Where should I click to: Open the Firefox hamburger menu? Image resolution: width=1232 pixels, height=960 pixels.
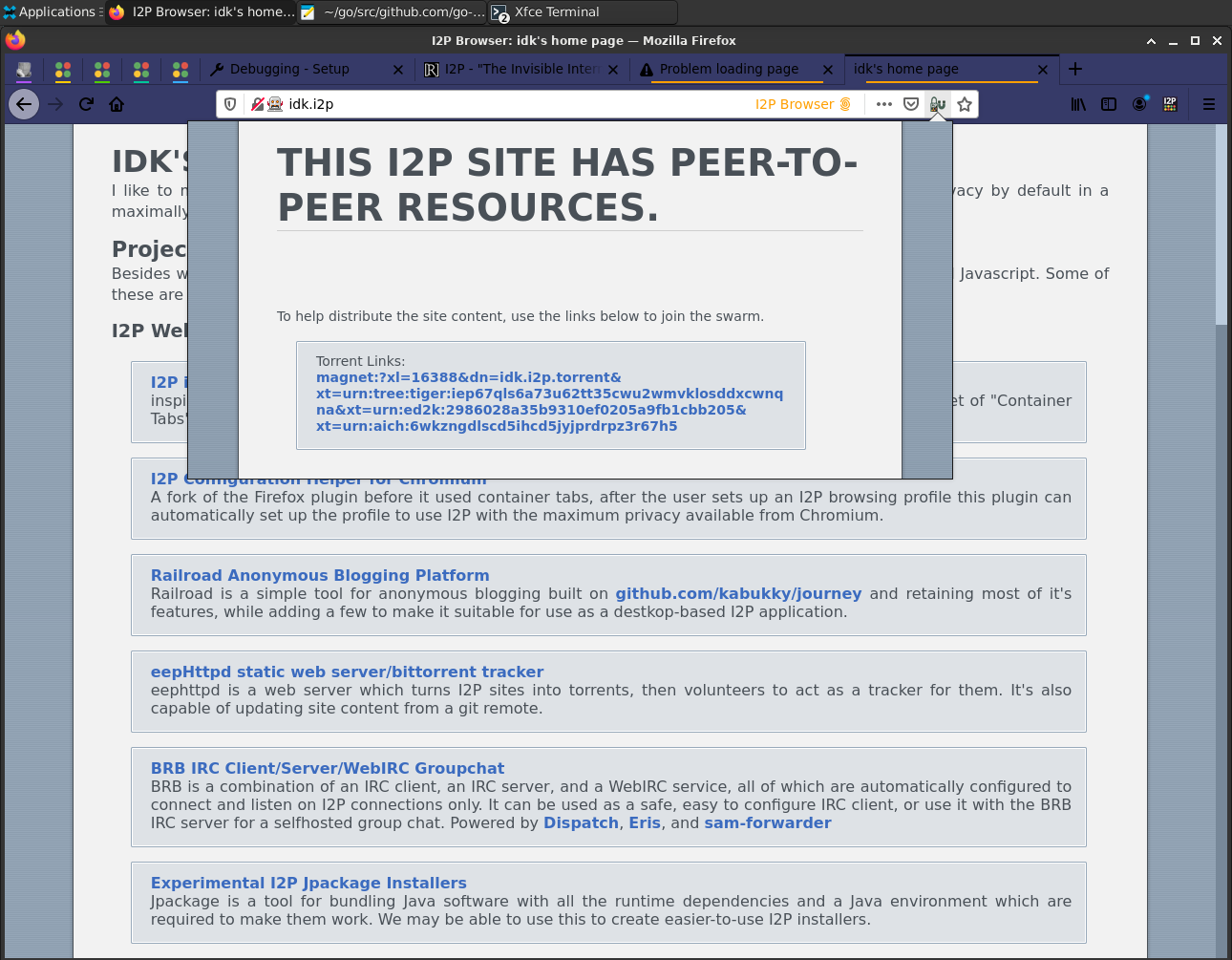1209,104
